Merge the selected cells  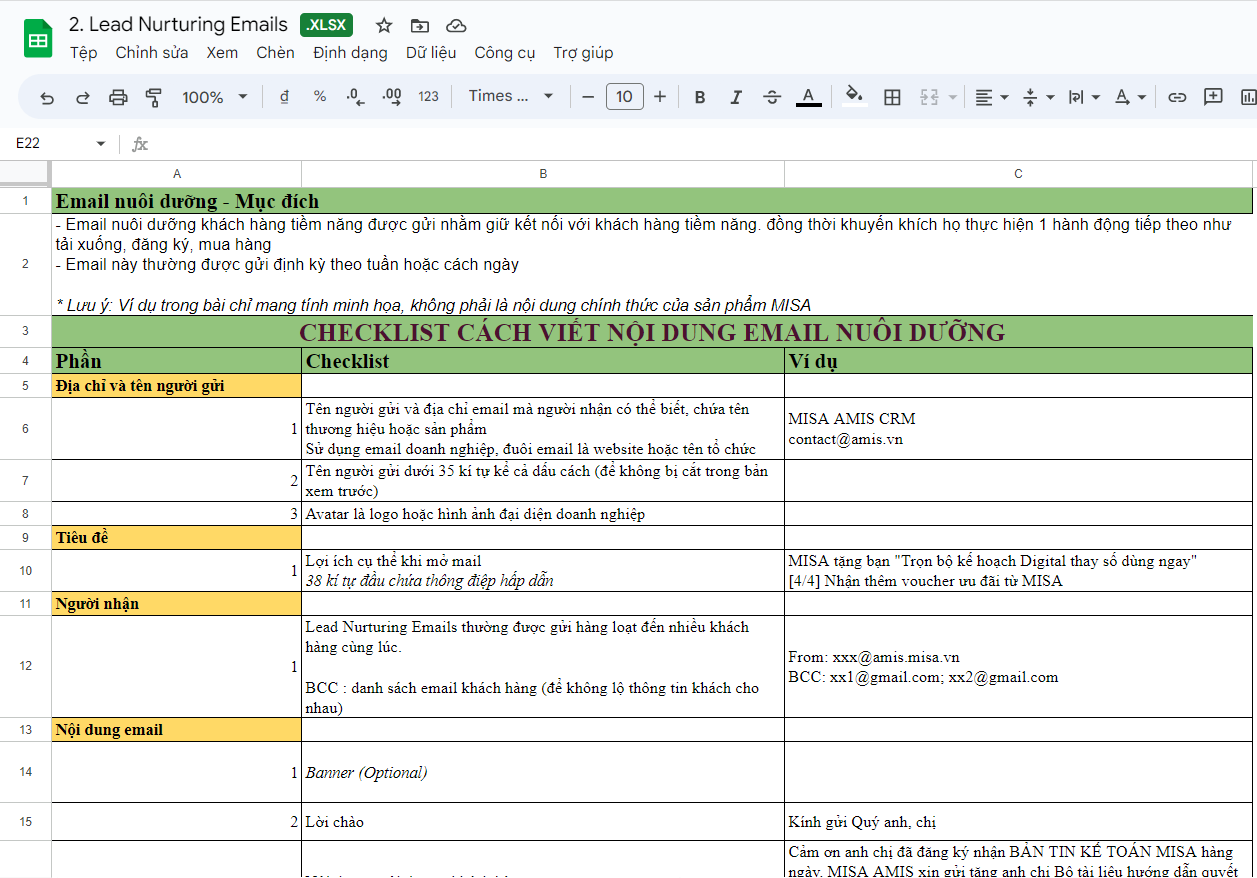click(929, 97)
